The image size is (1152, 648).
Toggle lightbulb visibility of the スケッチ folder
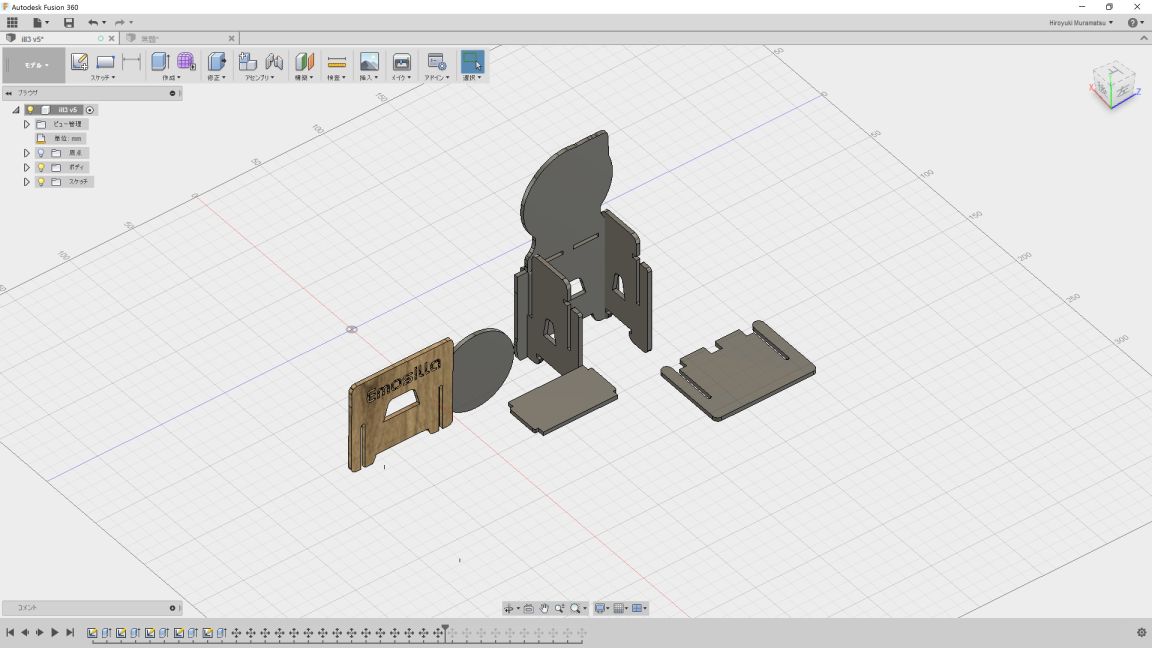pyautogui.click(x=41, y=181)
